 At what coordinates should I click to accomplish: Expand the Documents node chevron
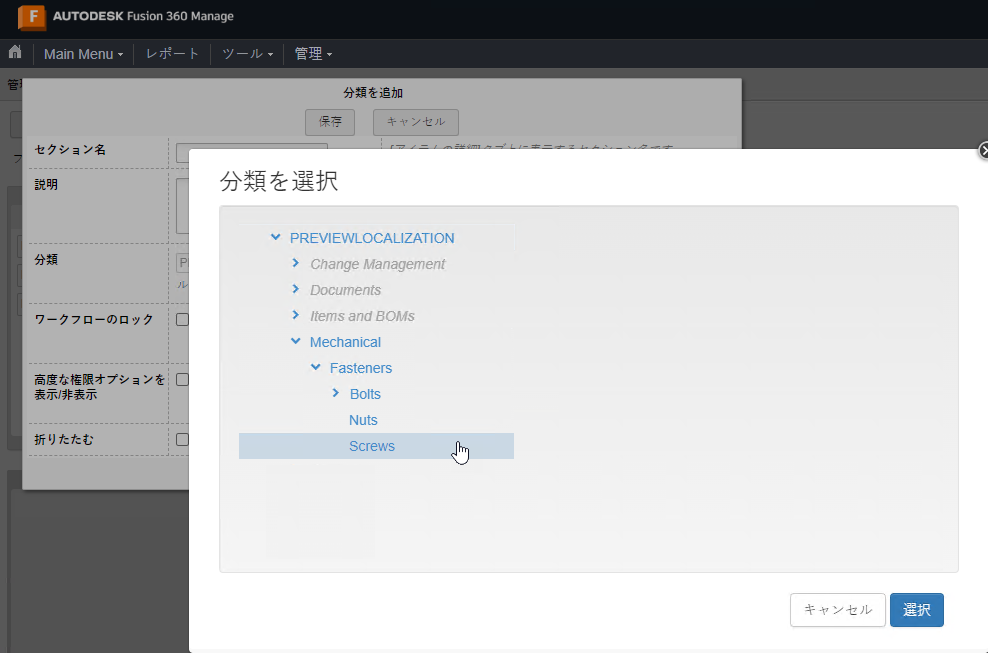click(x=296, y=289)
